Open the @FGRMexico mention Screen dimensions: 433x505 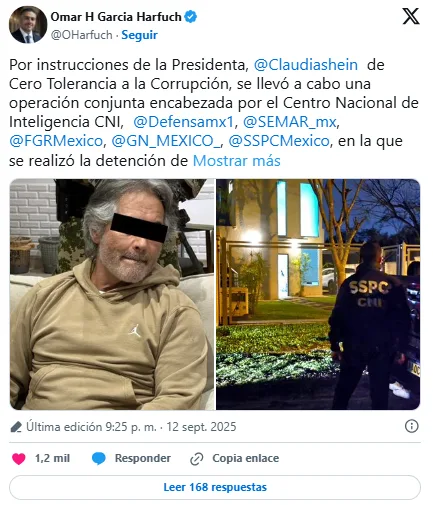(56, 141)
